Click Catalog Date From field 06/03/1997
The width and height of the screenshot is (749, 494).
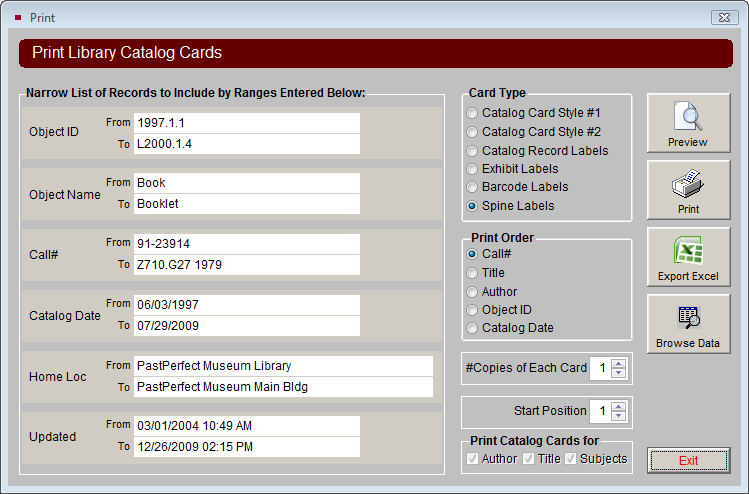(247, 305)
